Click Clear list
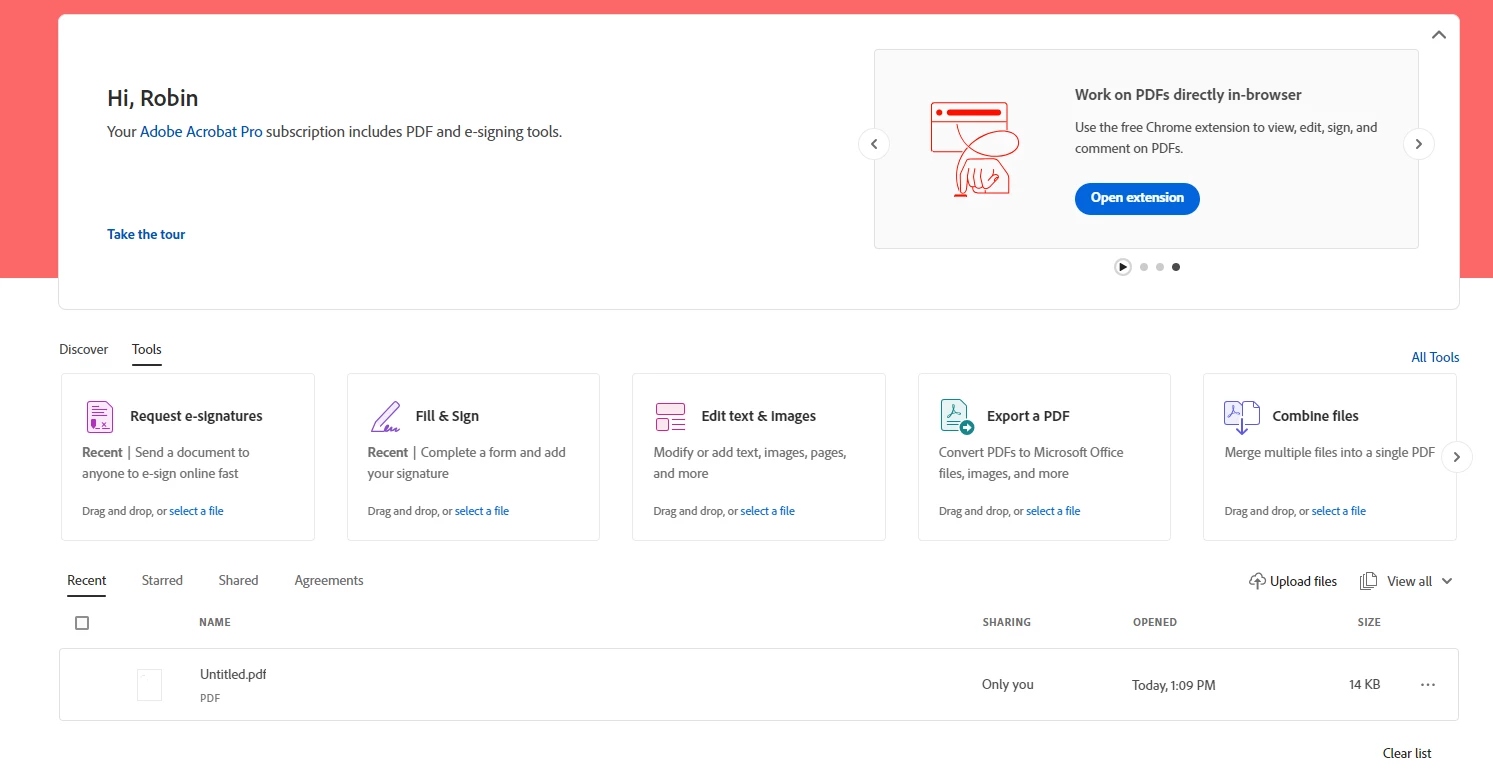1493x775 pixels. [x=1407, y=753]
